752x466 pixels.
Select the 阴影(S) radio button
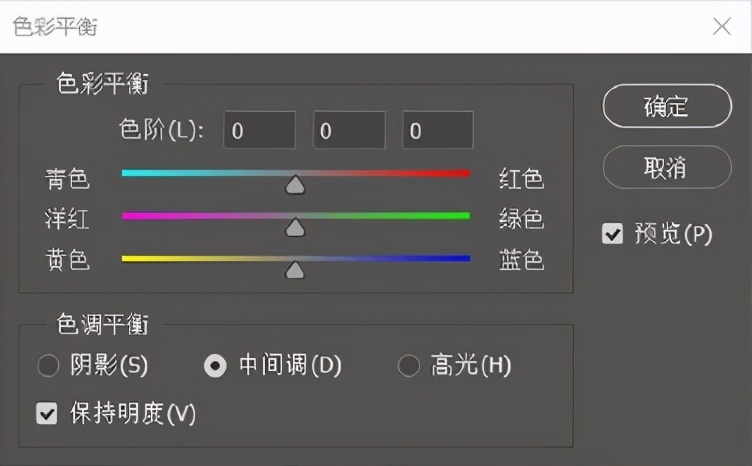pos(48,366)
